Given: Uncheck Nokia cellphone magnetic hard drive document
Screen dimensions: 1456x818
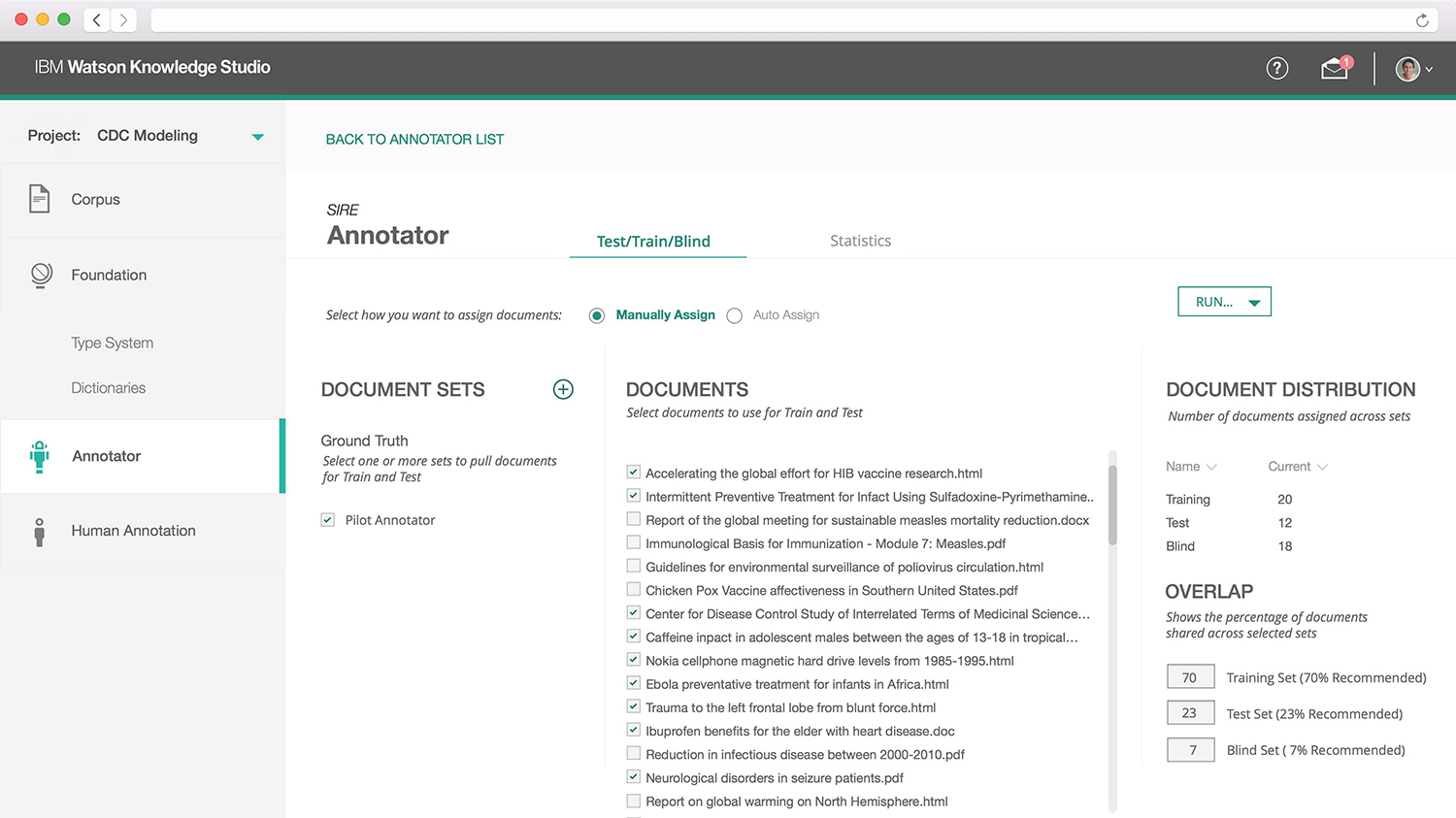Looking at the screenshot, I should point(634,660).
